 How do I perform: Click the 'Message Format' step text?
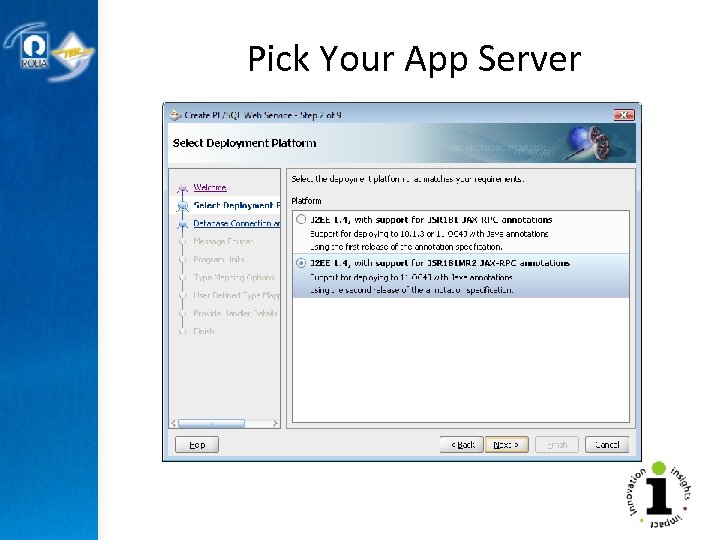point(223,241)
